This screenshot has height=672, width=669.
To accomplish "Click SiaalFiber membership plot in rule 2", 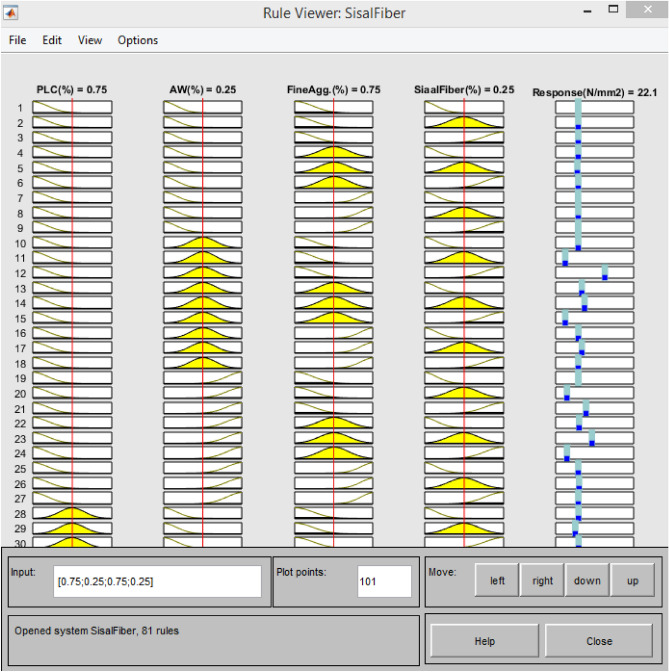I will pyautogui.click(x=464, y=122).
